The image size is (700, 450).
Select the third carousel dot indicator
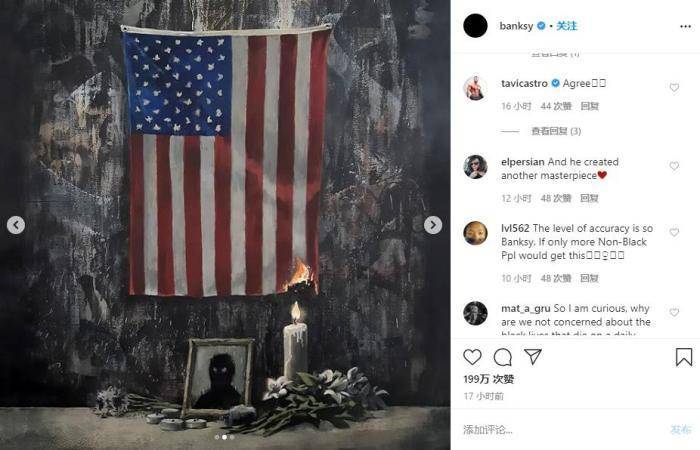click(x=232, y=438)
